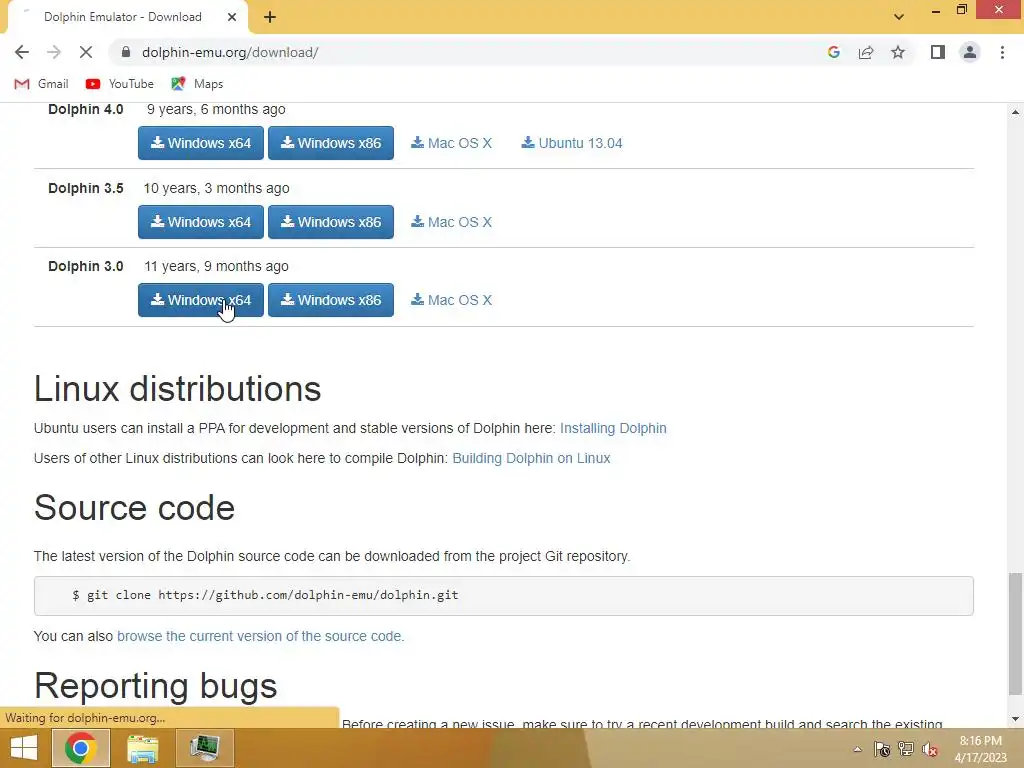
Task: Open Maps bookmark
Action: pyautogui.click(x=197, y=84)
